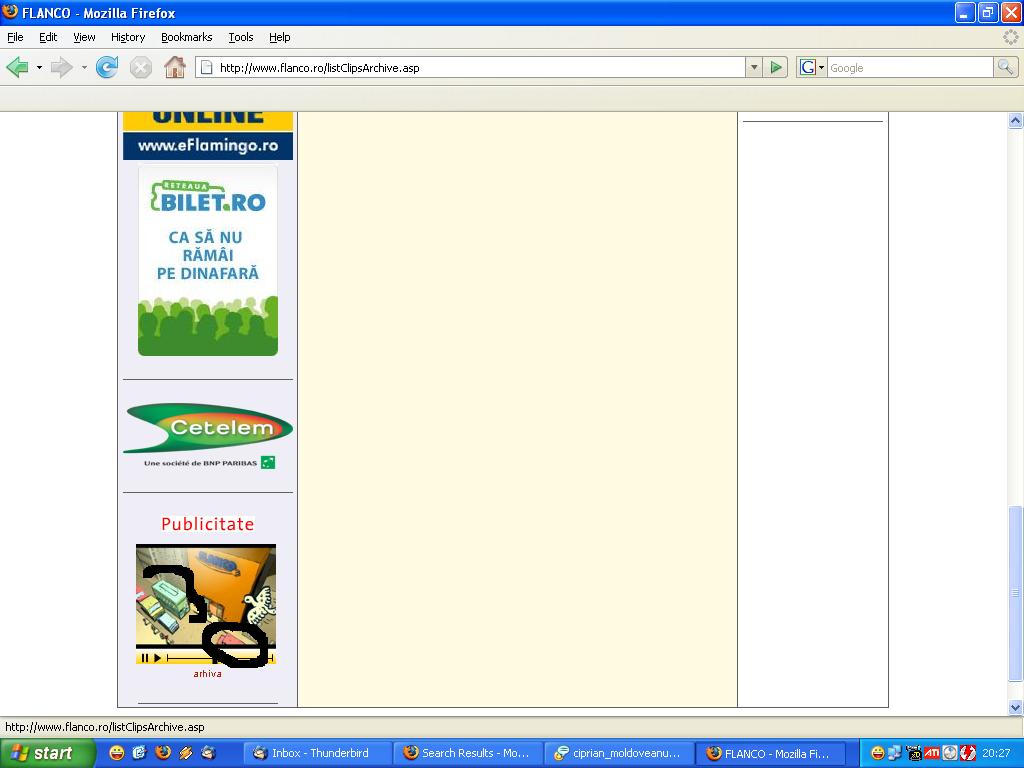Click the Stop loading icon
This screenshot has height=768, width=1024.
[x=141, y=67]
